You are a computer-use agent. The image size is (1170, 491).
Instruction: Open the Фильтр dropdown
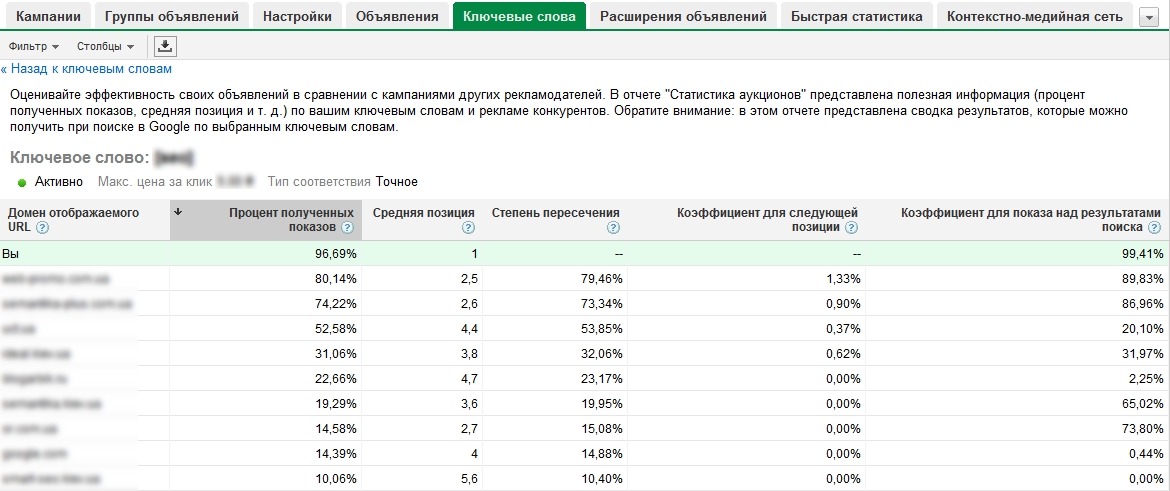pyautogui.click(x=34, y=46)
